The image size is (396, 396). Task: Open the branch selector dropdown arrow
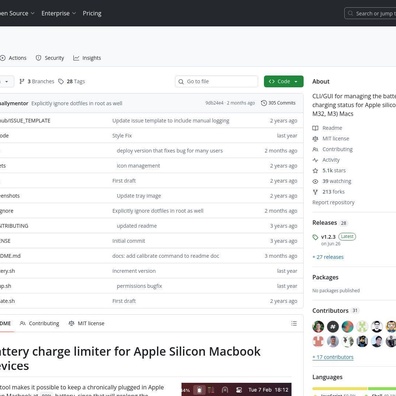[x=7, y=81]
